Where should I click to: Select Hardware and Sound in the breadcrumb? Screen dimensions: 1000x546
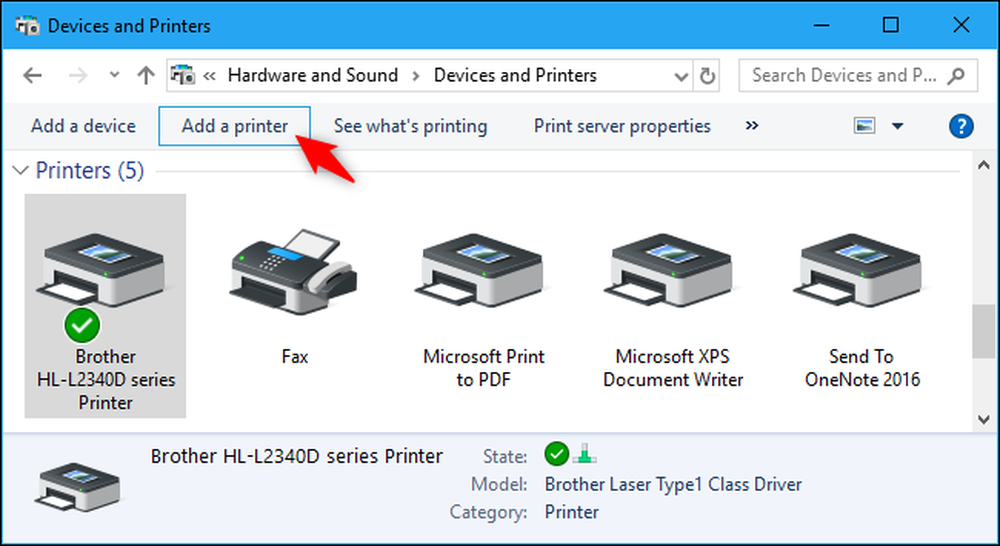[312, 75]
